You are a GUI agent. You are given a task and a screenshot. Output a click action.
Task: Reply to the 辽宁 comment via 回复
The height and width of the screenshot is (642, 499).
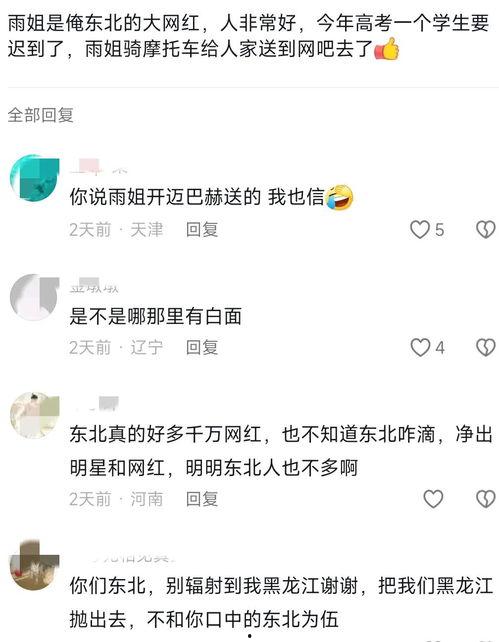click(x=202, y=348)
